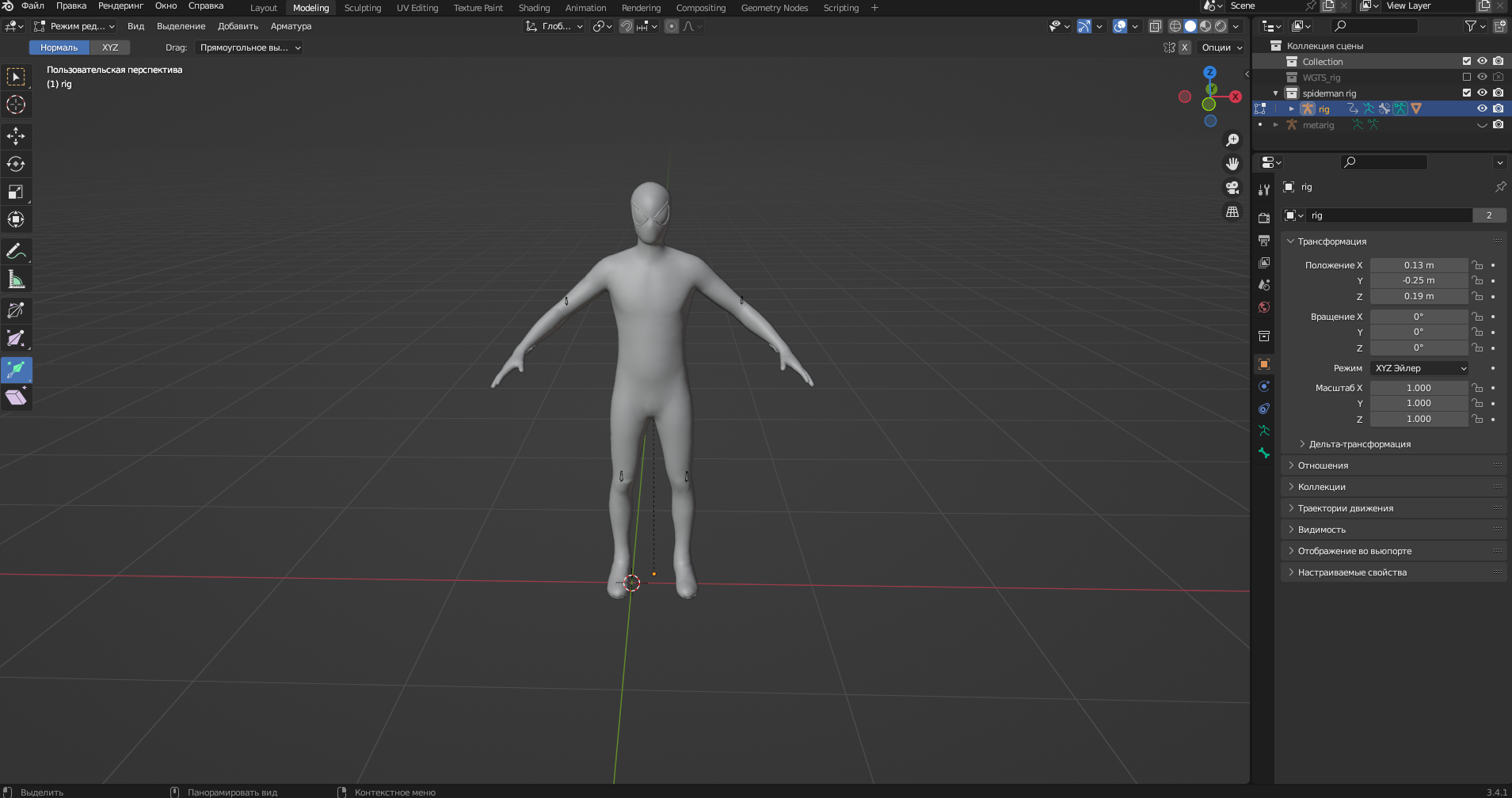This screenshot has height=798, width=1512.
Task: Select the Bone Size tool
Action: pos(16,338)
